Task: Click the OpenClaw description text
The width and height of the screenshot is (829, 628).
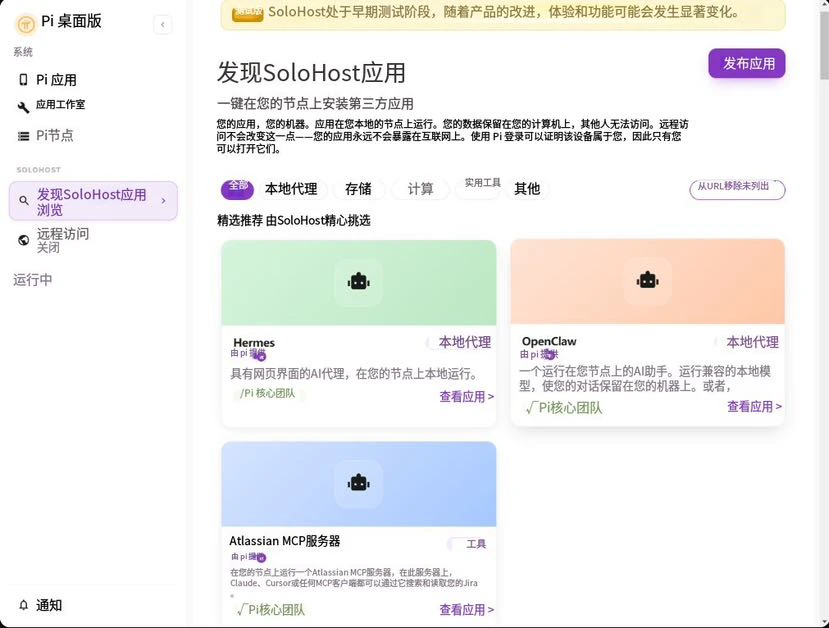Action: 645,378
